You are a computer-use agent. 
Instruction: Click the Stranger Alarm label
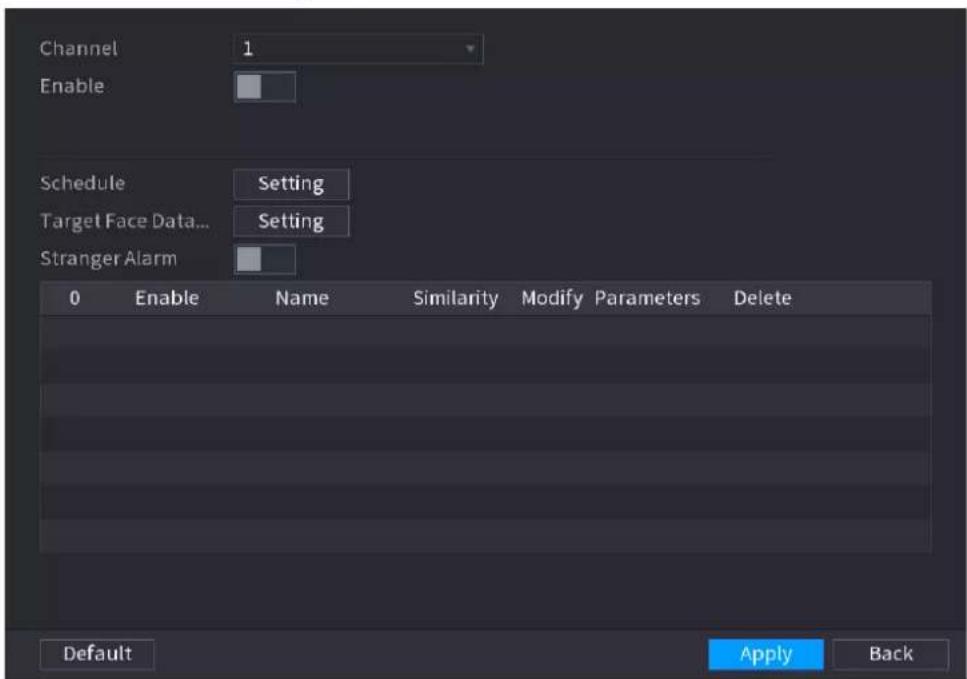click(109, 258)
